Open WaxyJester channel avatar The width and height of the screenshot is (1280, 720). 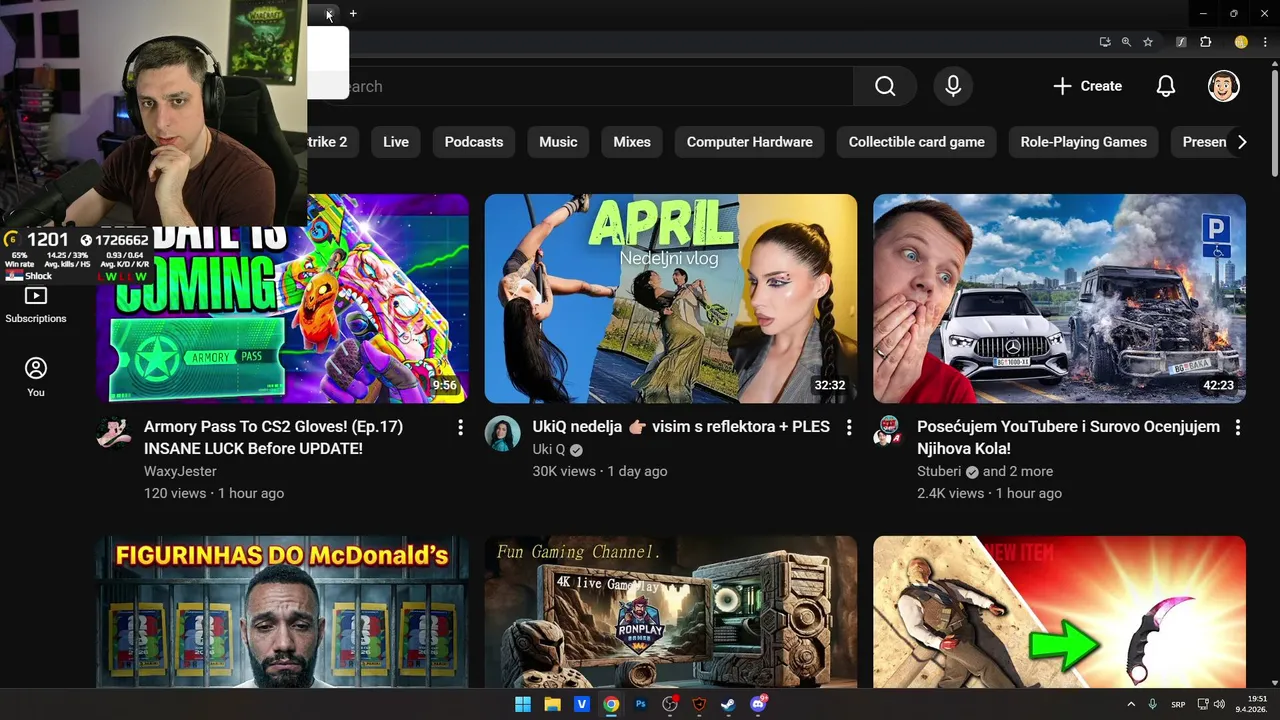tap(114, 434)
